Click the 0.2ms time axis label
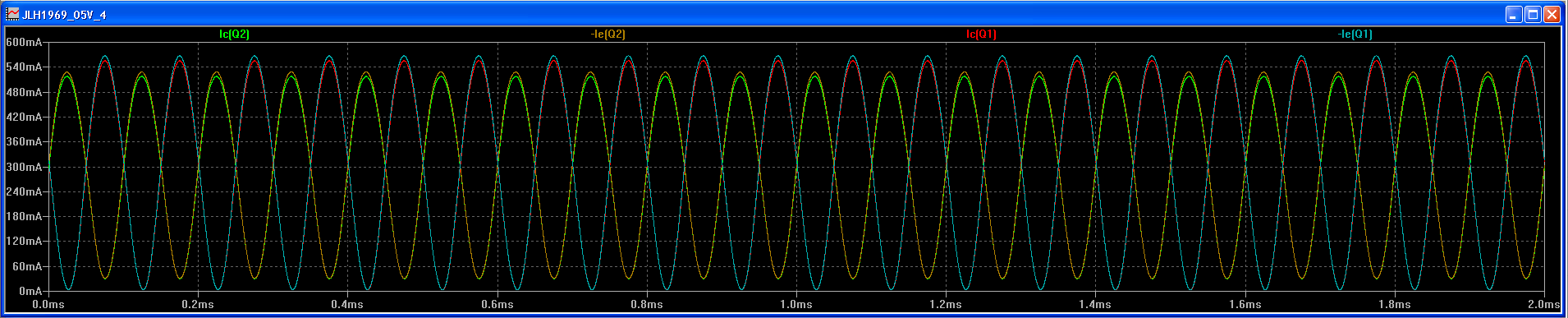The height and width of the screenshot is (318, 1568). coord(198,305)
